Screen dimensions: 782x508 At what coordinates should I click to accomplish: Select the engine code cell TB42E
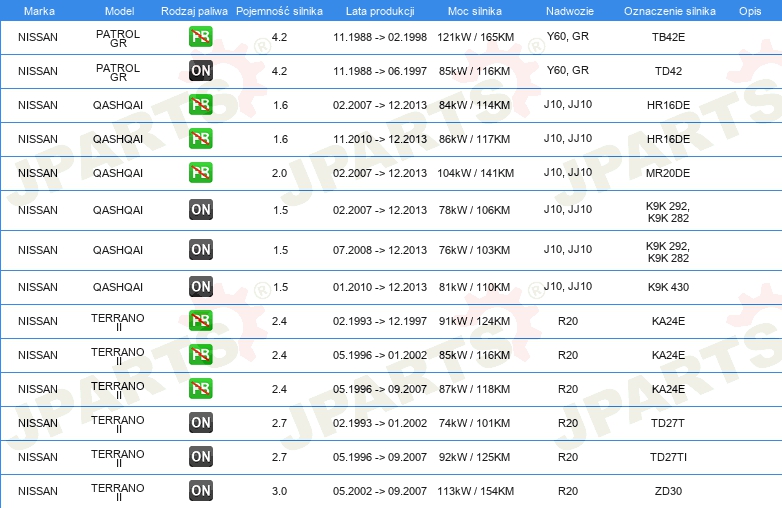[x=668, y=37]
